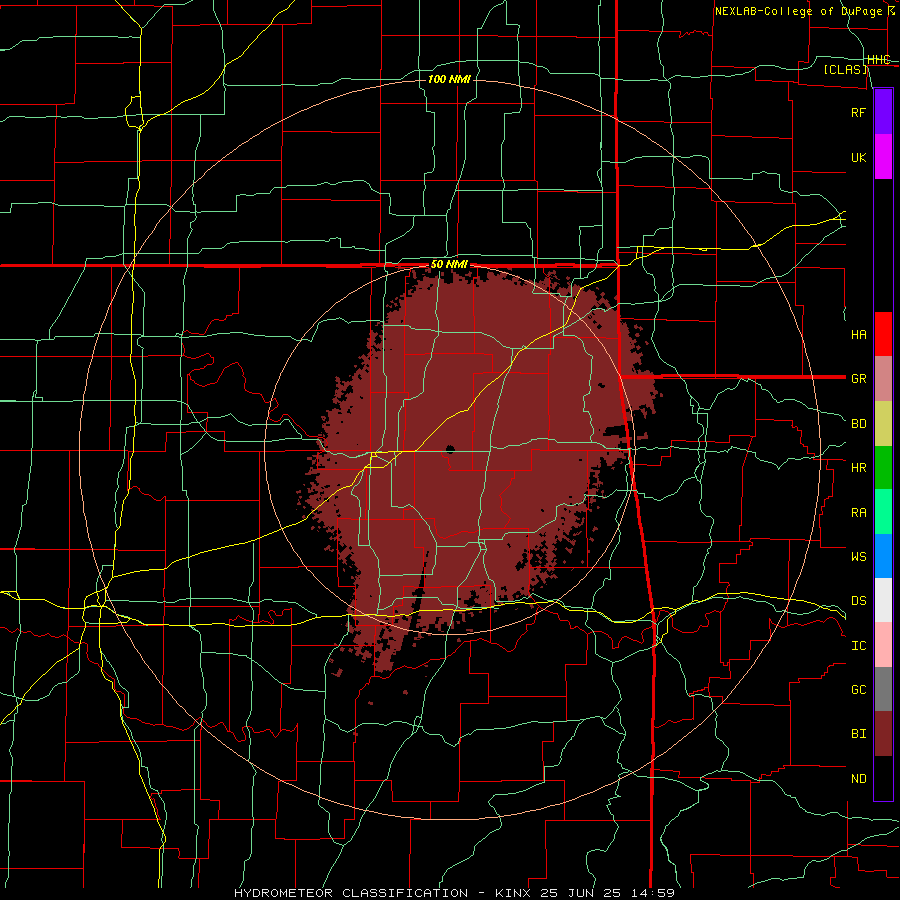Screen dimensions: 900x900
Task: Click the magenta UK legend swatch
Action: click(883, 157)
